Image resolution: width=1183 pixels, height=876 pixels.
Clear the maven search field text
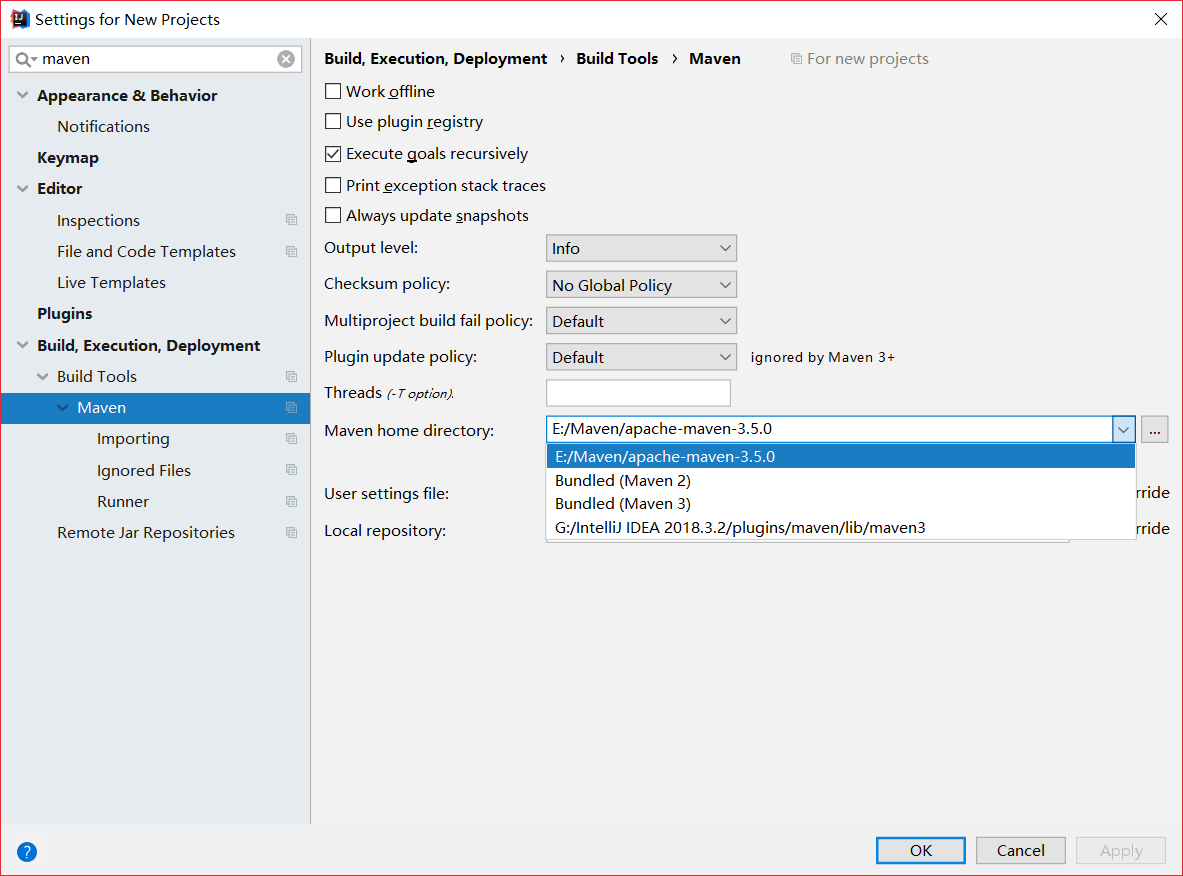click(286, 59)
